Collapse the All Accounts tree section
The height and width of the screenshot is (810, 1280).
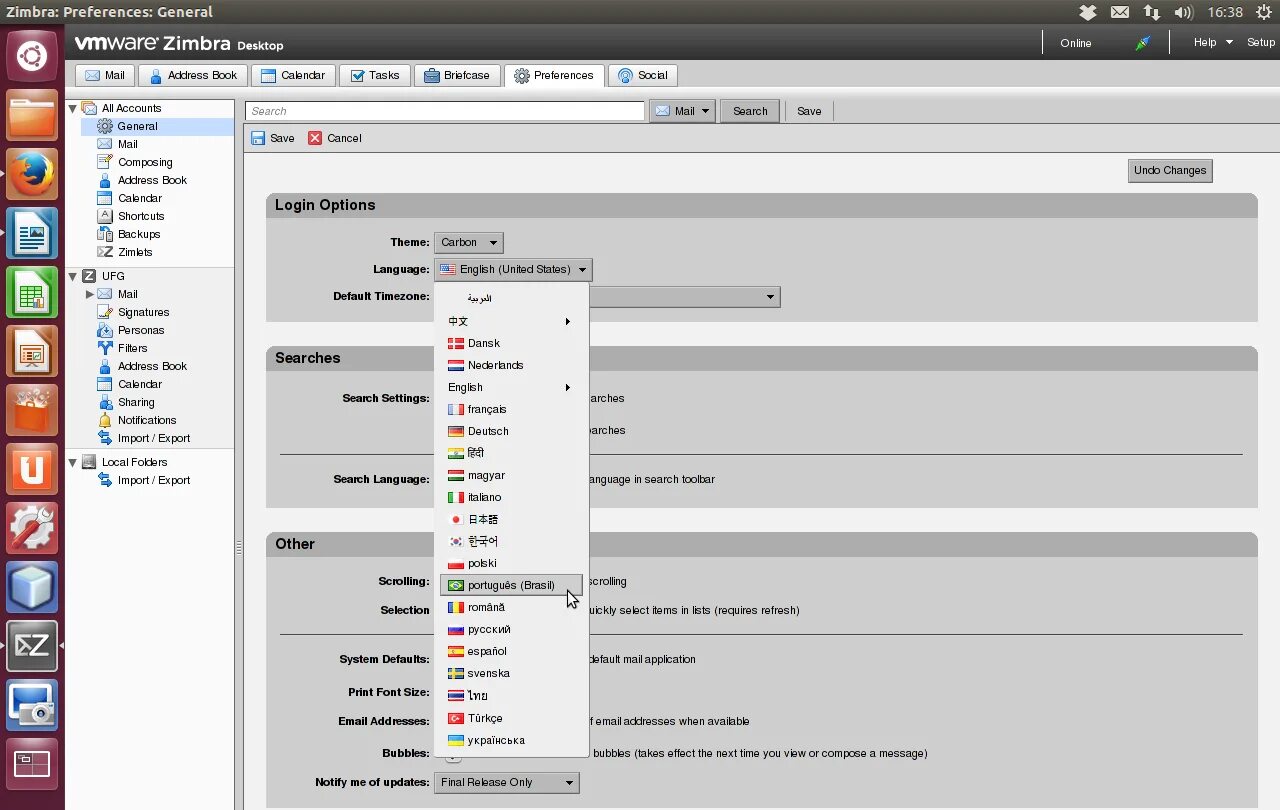coord(72,108)
